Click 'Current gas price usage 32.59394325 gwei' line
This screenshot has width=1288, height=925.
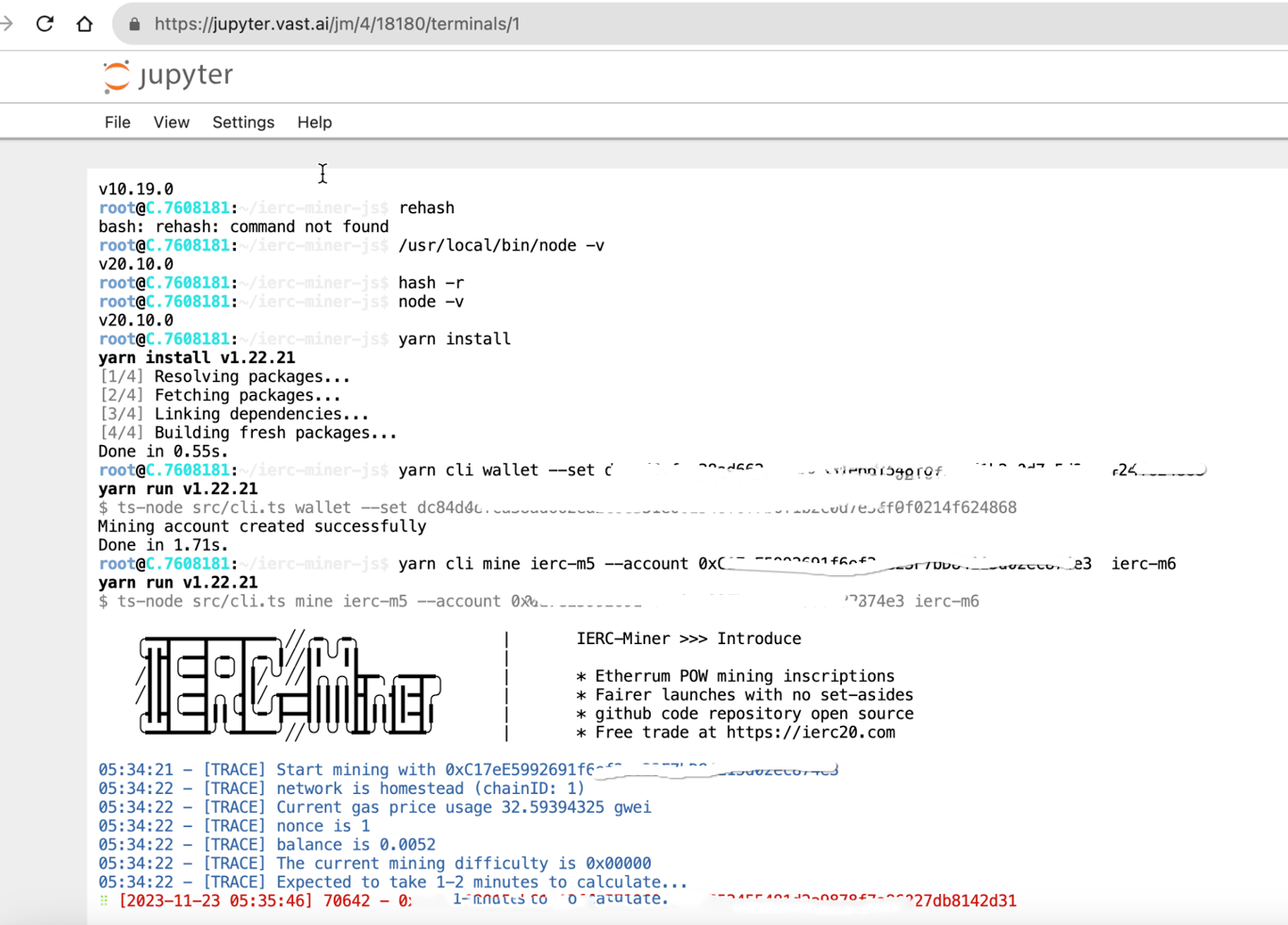coord(374,807)
